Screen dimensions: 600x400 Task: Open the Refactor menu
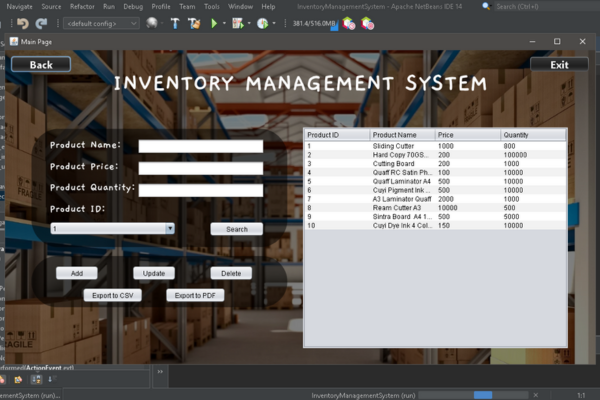pos(82,6)
